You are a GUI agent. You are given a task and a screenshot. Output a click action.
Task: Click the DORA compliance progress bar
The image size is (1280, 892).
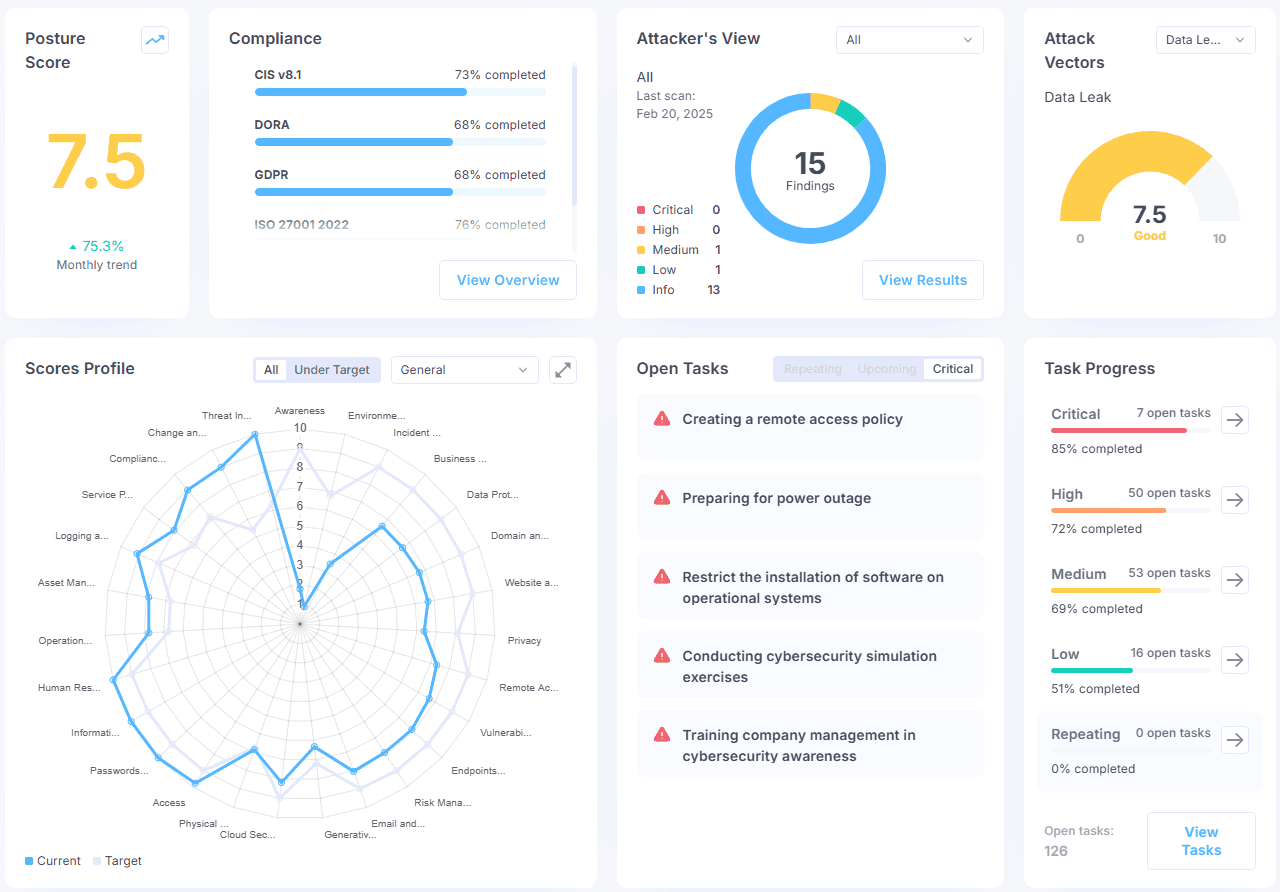400,142
